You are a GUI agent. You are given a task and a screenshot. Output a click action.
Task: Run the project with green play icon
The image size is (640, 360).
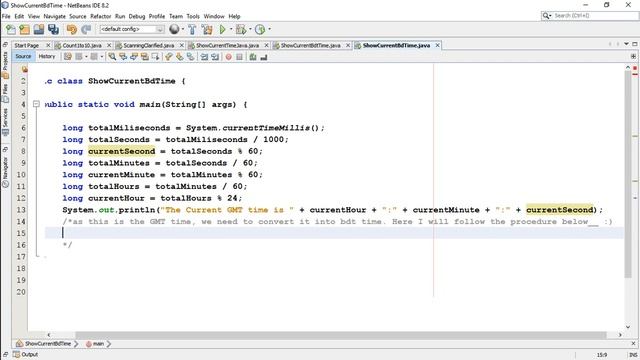222,29
